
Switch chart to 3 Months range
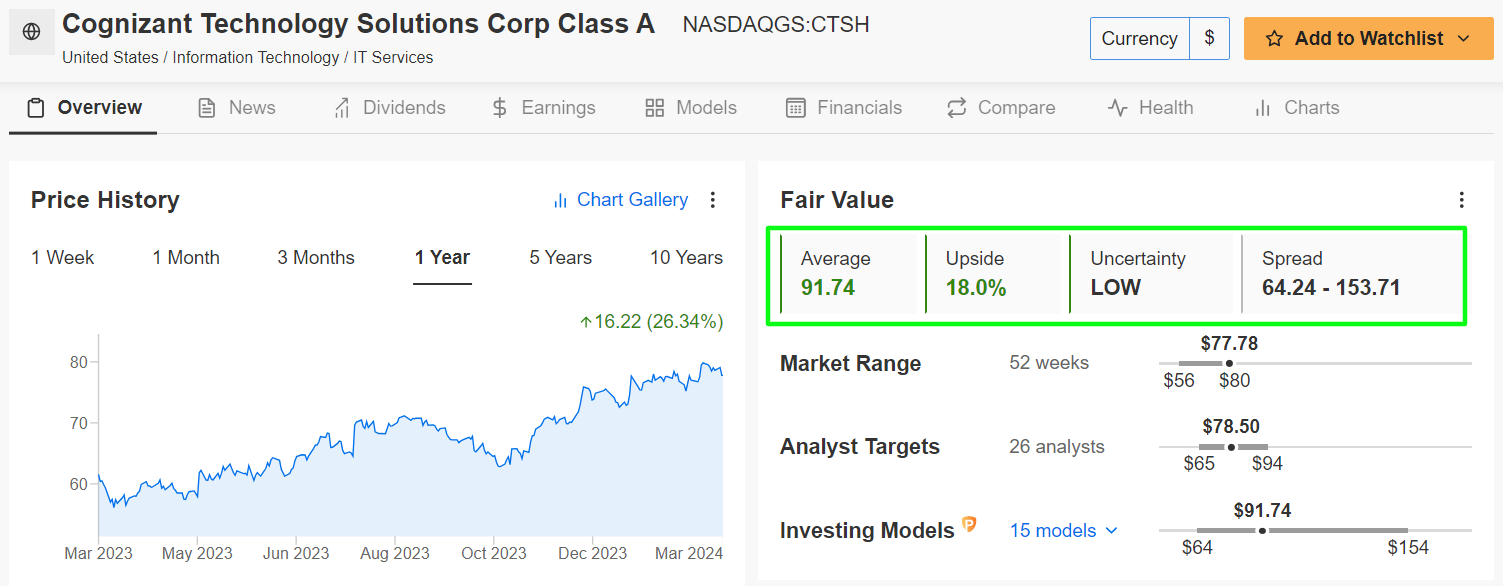click(316, 258)
